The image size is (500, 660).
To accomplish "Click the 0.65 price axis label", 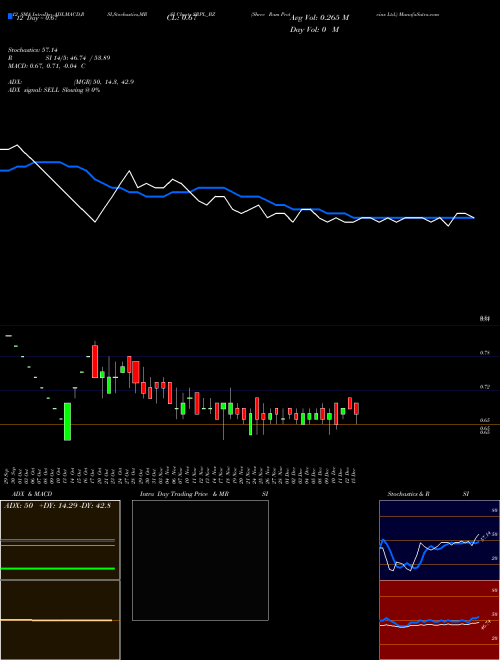I will point(484,420).
